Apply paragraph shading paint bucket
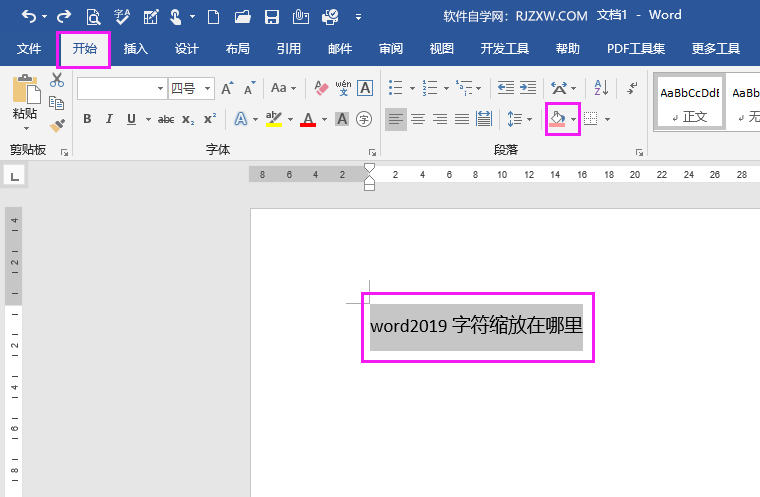The width and height of the screenshot is (760, 497). (557, 119)
